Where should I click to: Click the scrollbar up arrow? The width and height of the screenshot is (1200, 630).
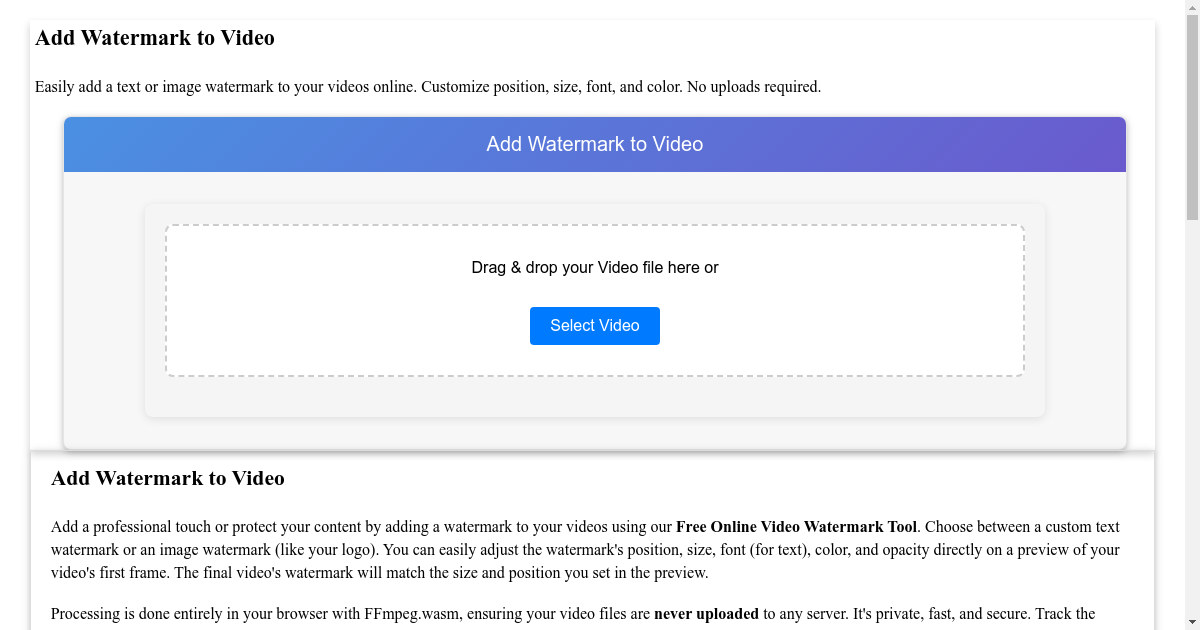click(1193, 8)
